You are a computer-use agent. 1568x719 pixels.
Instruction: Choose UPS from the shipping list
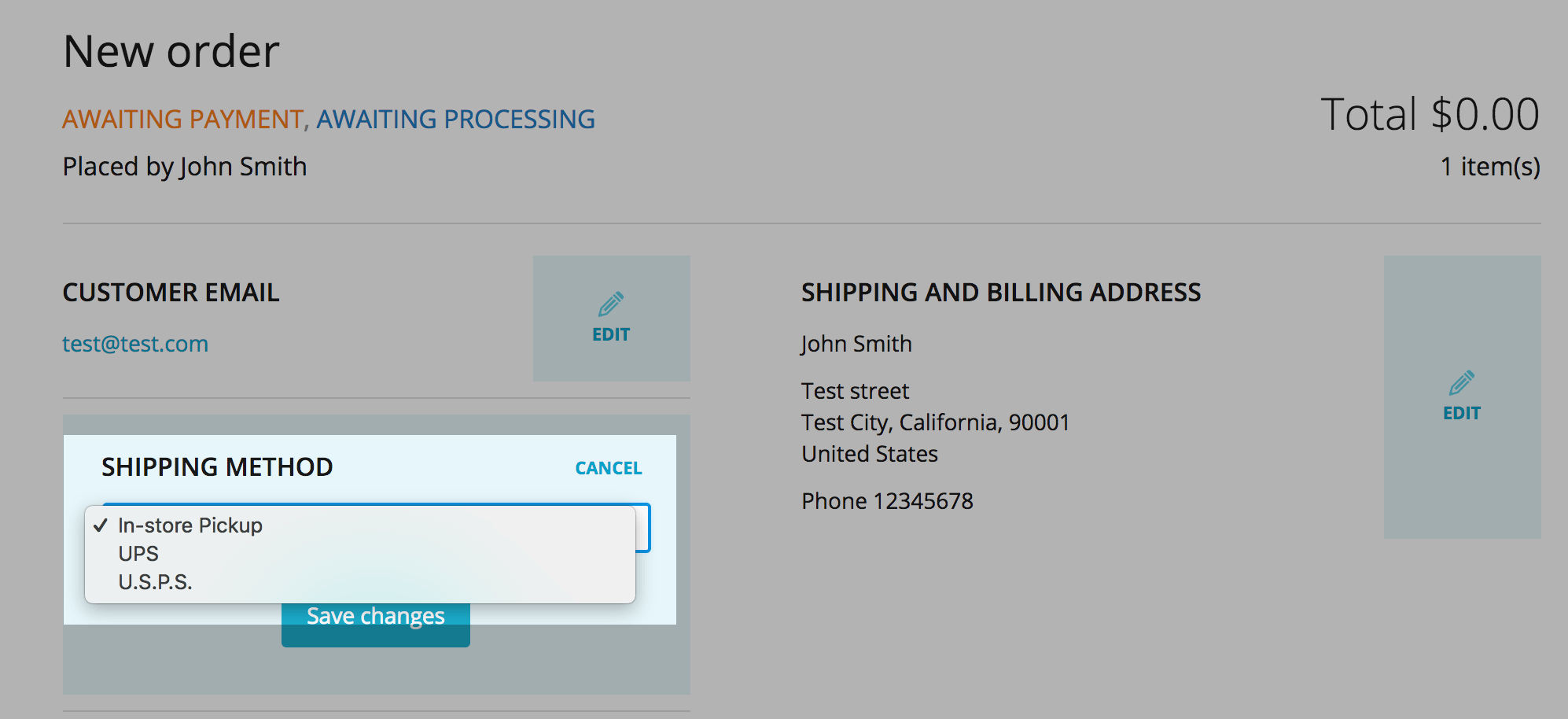[x=138, y=554]
